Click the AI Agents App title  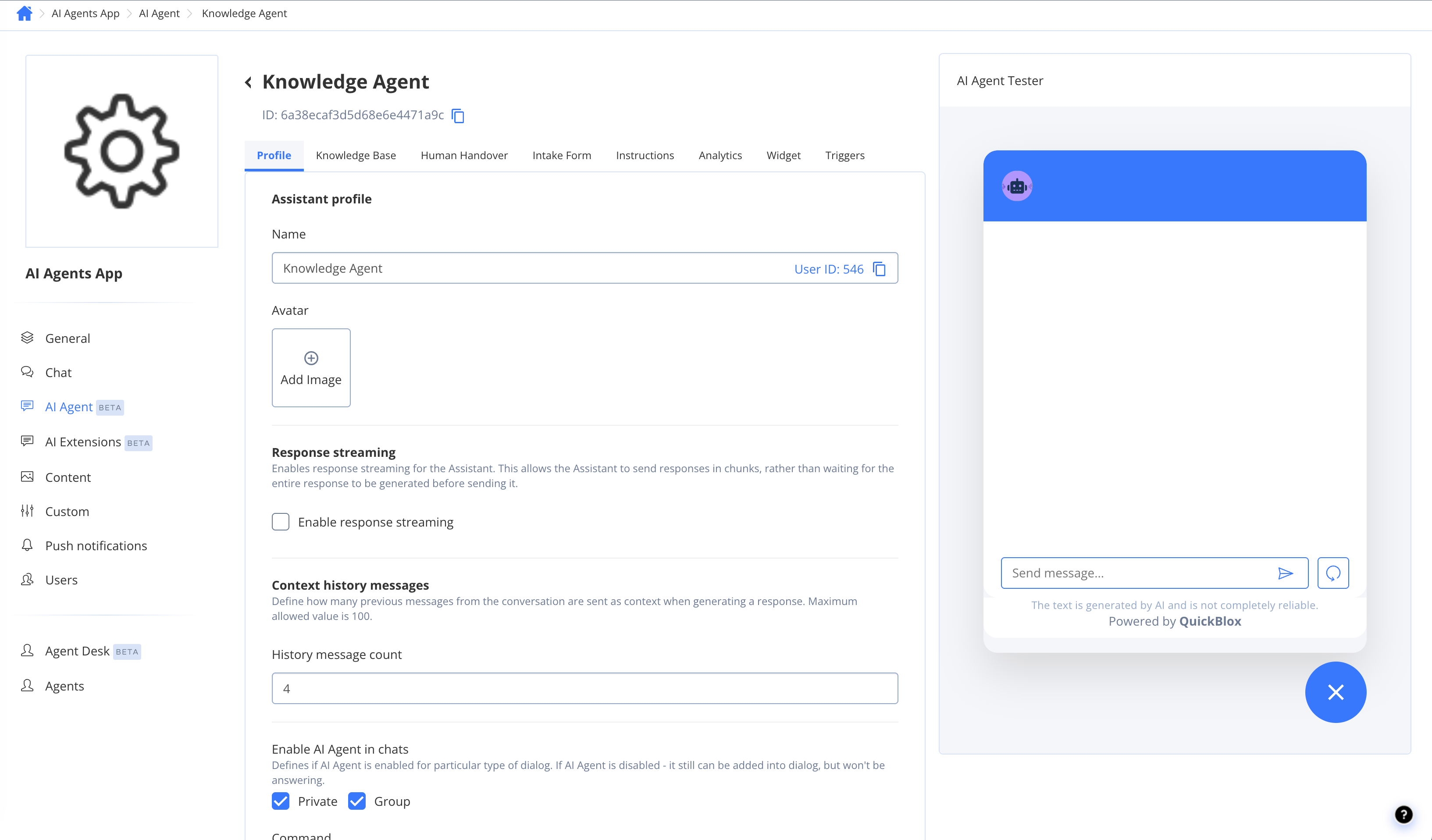click(x=74, y=274)
